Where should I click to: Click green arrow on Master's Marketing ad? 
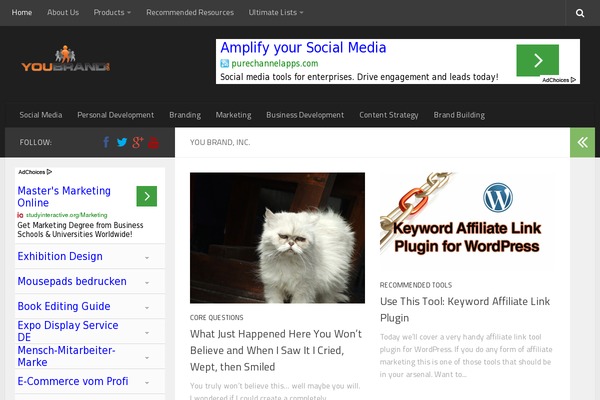pyautogui.click(x=147, y=196)
